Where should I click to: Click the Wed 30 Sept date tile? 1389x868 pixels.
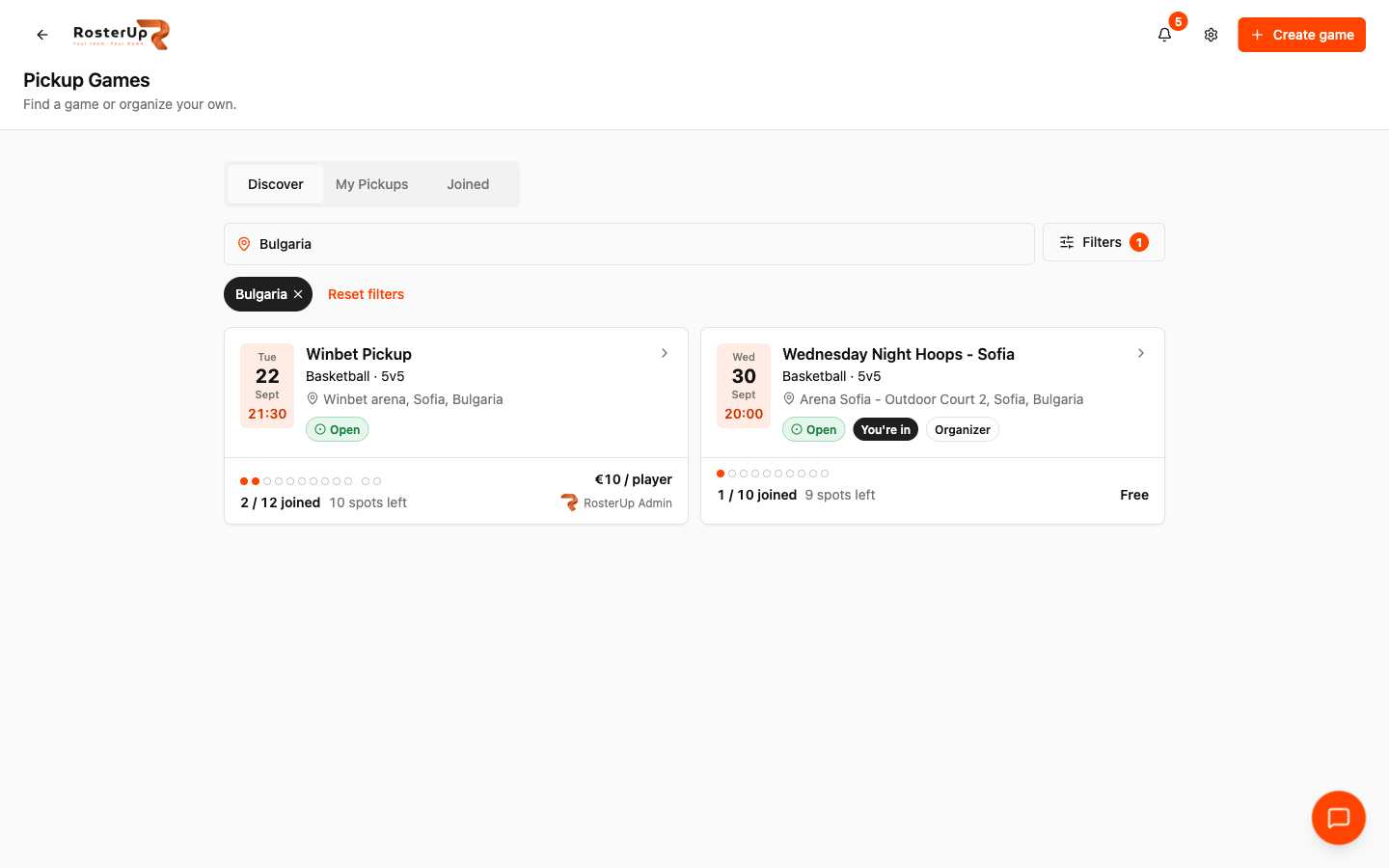[744, 386]
